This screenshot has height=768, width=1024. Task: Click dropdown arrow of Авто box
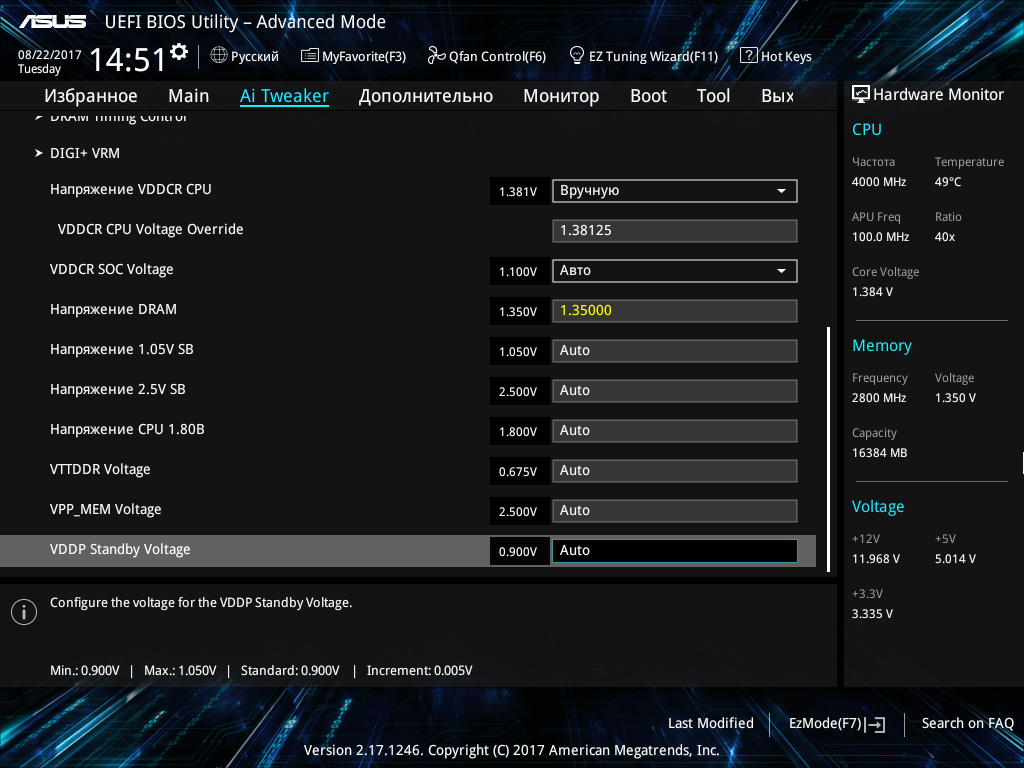click(781, 270)
